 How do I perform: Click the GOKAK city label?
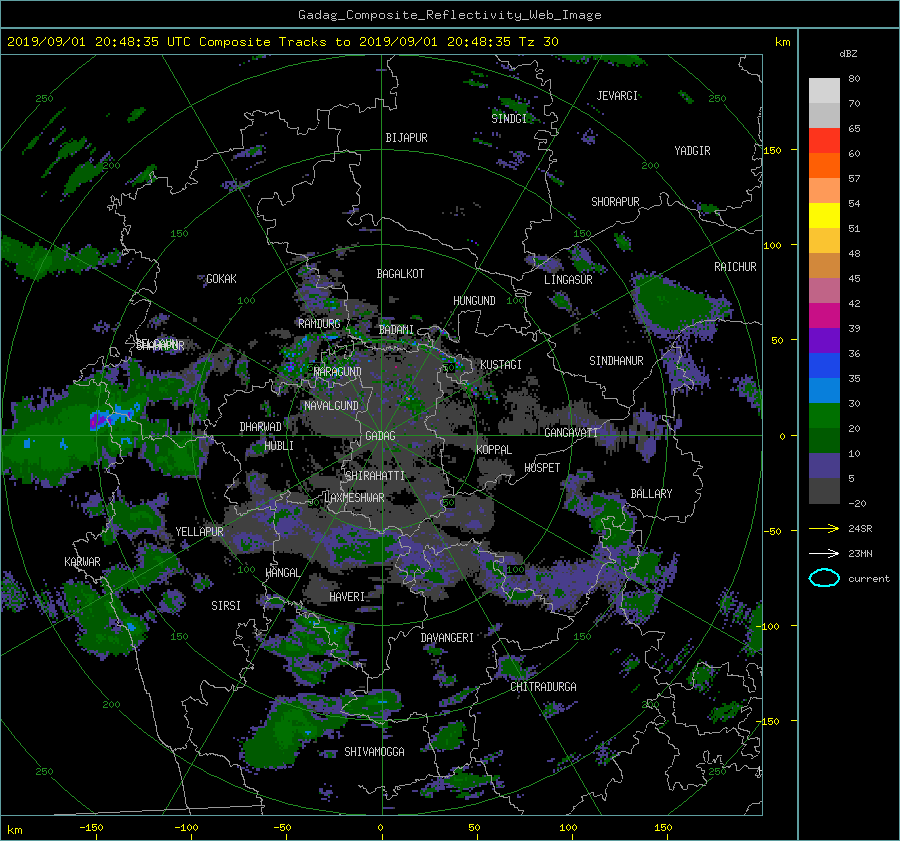221,279
